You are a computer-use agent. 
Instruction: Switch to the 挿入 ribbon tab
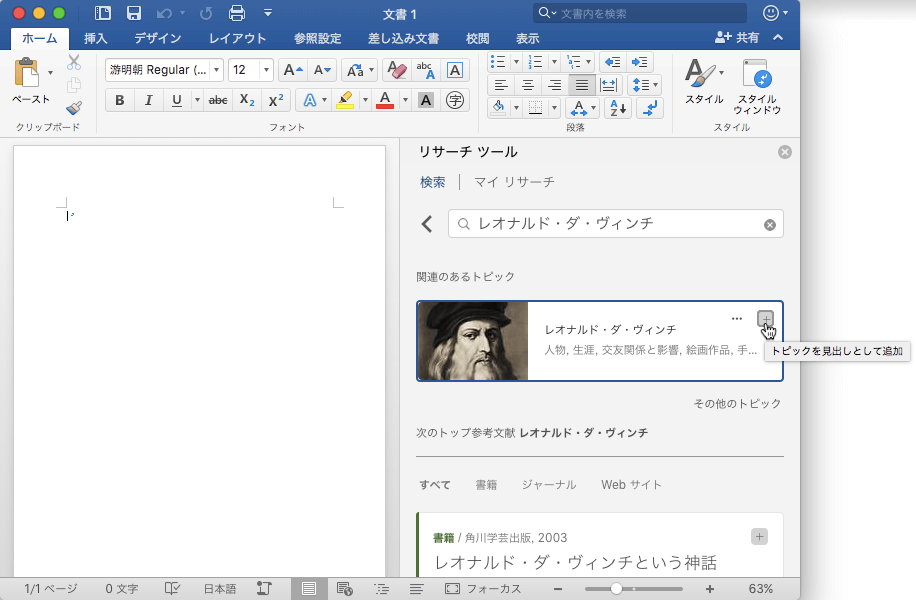(x=96, y=38)
